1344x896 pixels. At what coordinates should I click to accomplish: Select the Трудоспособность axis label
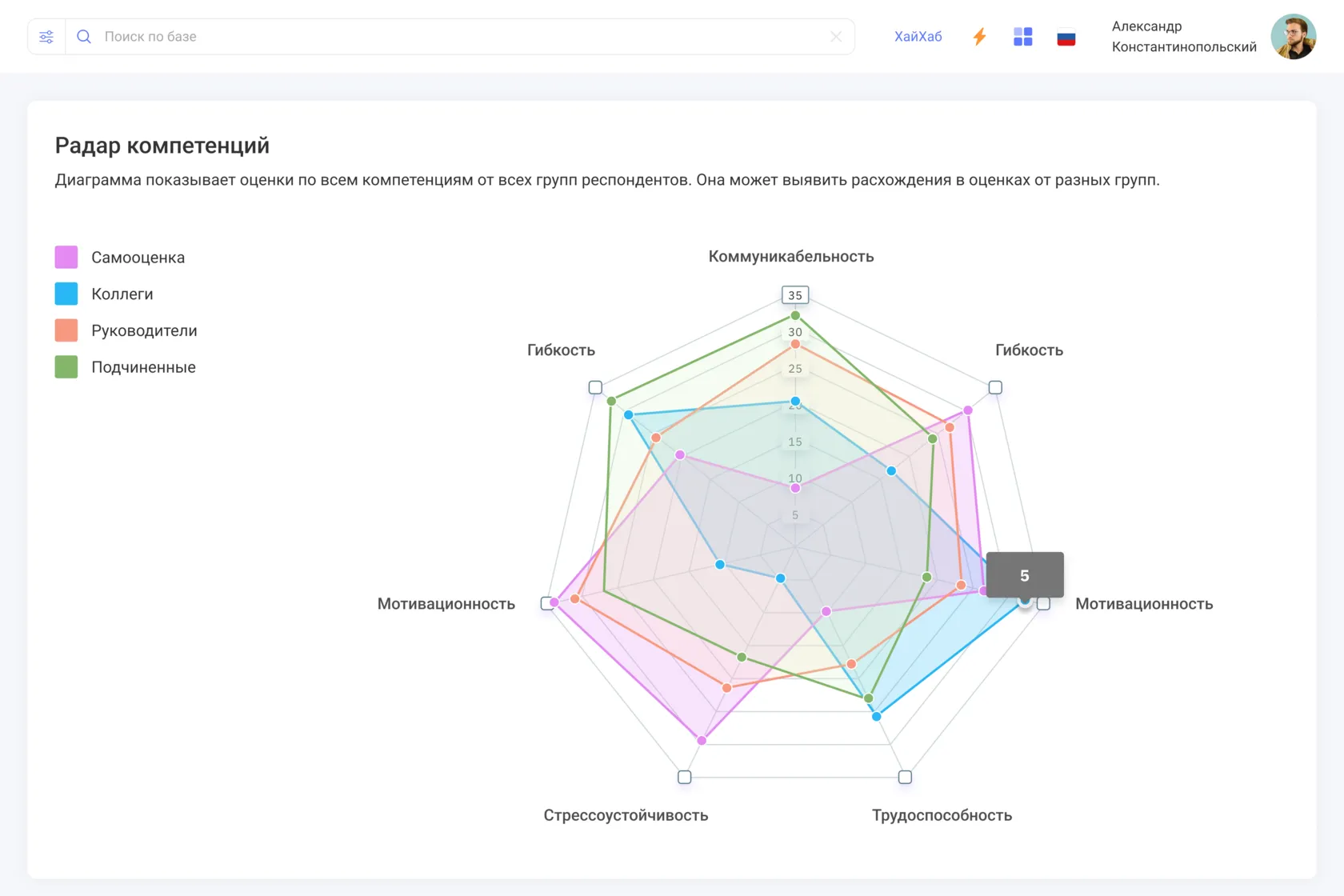942,815
